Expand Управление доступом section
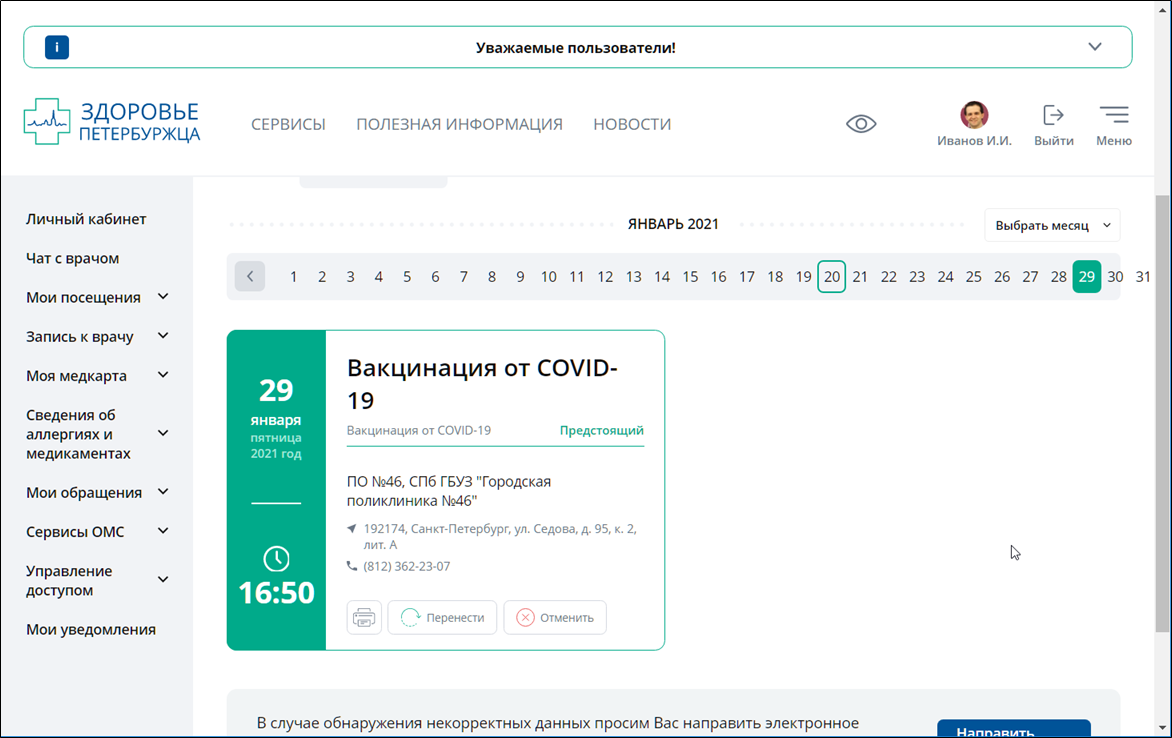 click(x=163, y=579)
